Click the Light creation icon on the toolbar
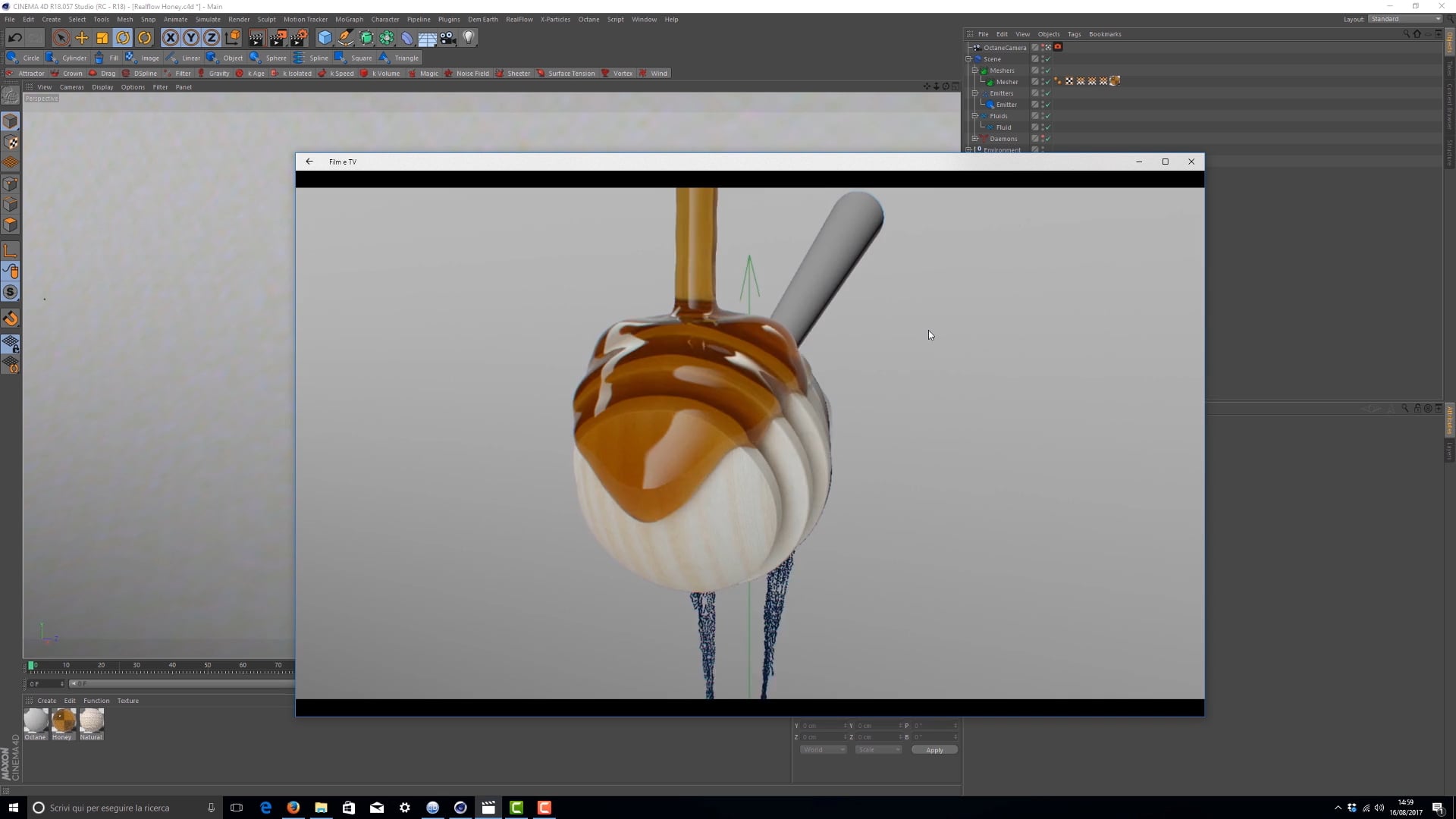 (469, 37)
